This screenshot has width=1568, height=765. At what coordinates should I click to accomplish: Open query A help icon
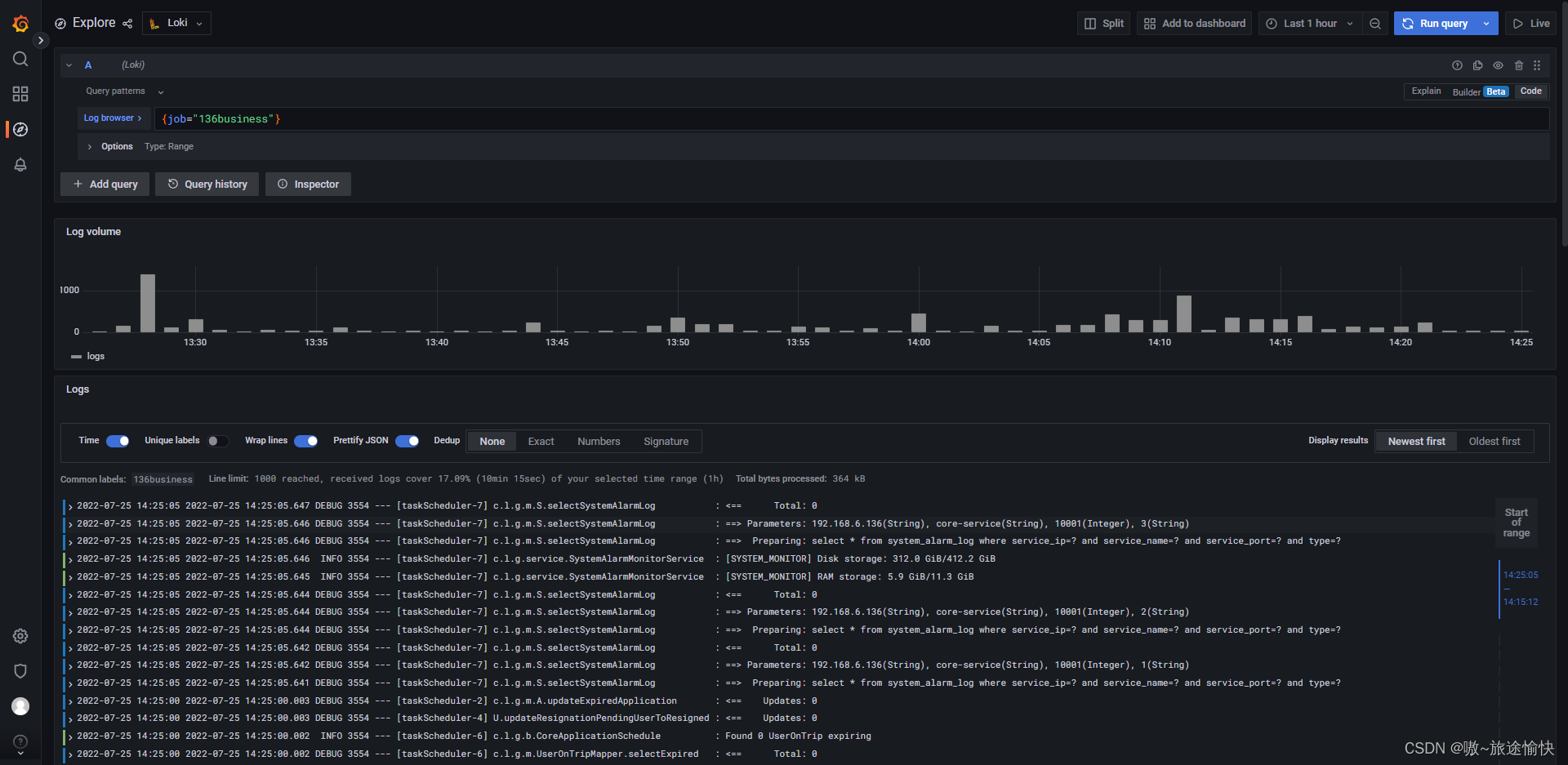tap(1457, 65)
